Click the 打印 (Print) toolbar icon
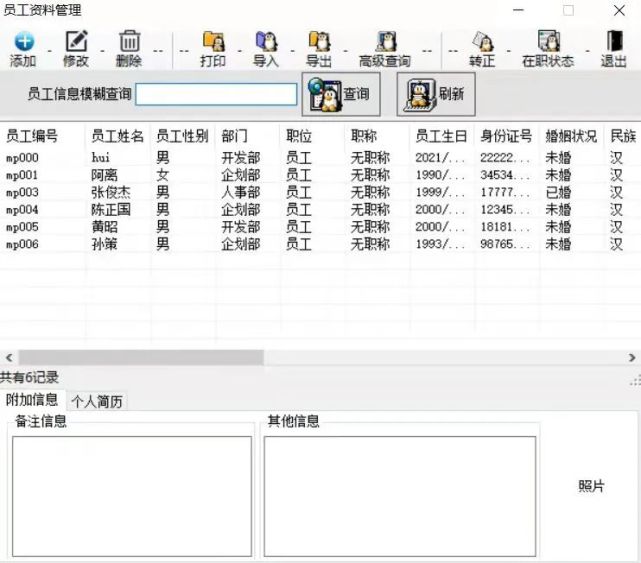 click(x=213, y=41)
